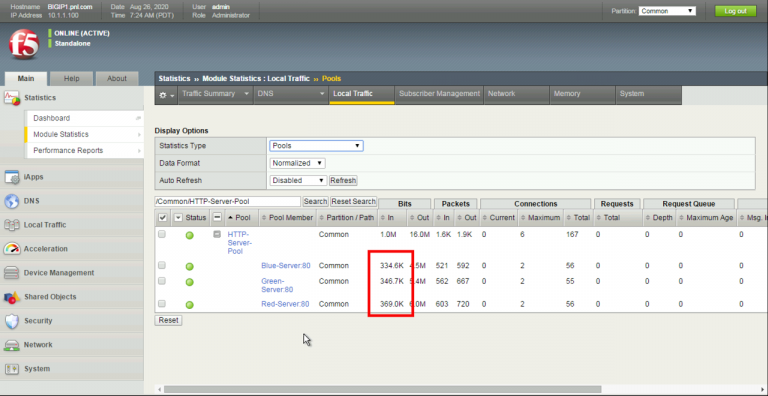Click the Statistics breadcrumb link

pyautogui.click(x=174, y=78)
